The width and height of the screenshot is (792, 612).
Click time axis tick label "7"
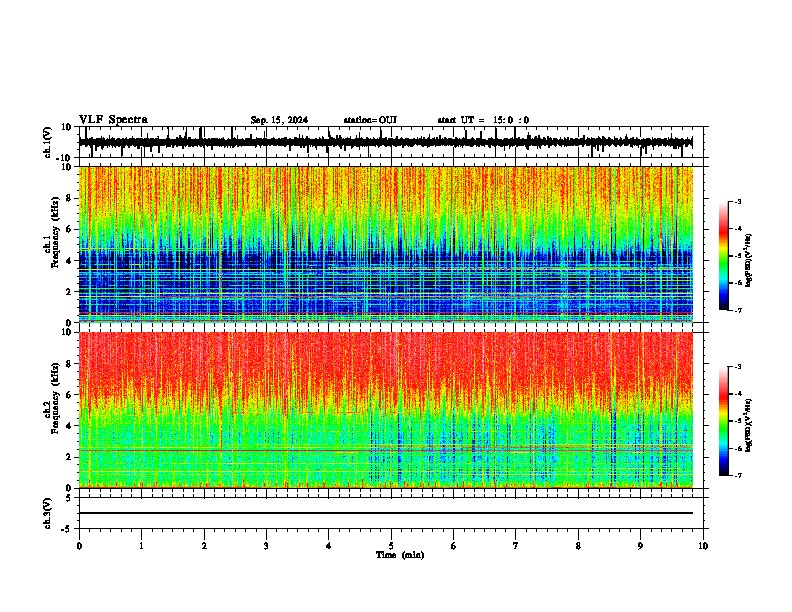point(516,546)
